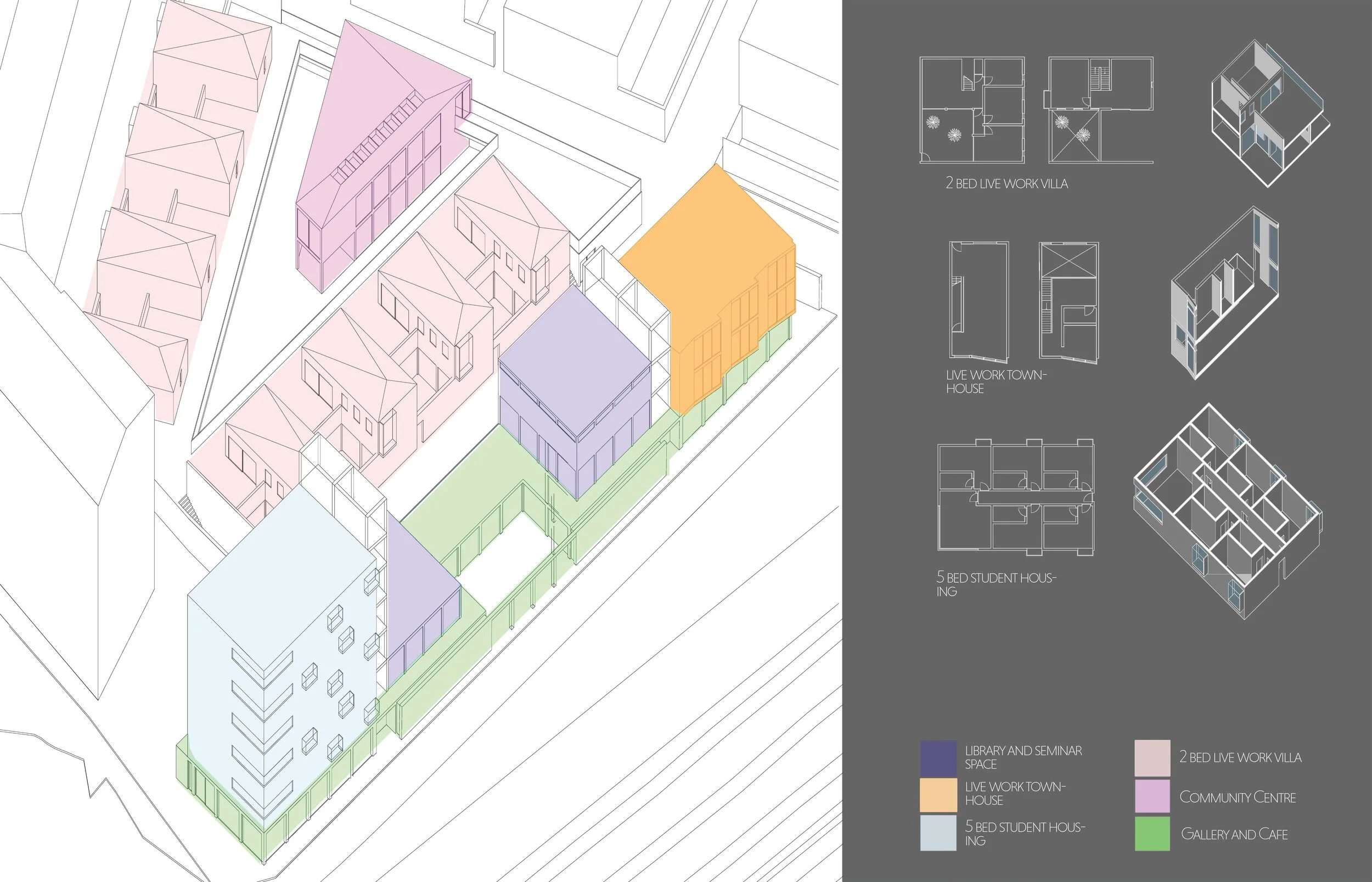Viewport: 1372px width, 882px height.
Task: Select the student housing floor plan
Action: tap(1015, 496)
